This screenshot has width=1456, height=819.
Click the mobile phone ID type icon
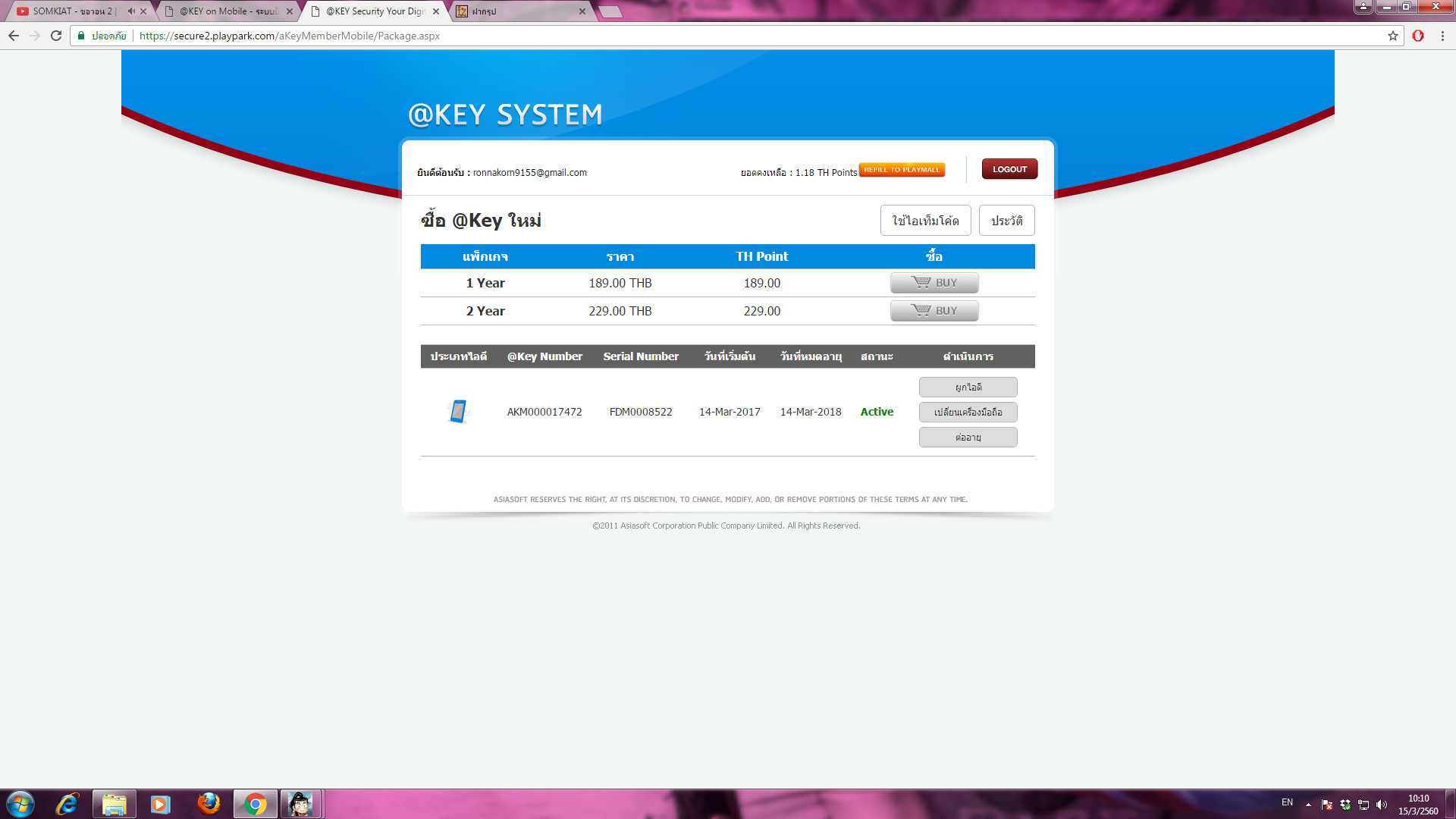click(x=458, y=411)
